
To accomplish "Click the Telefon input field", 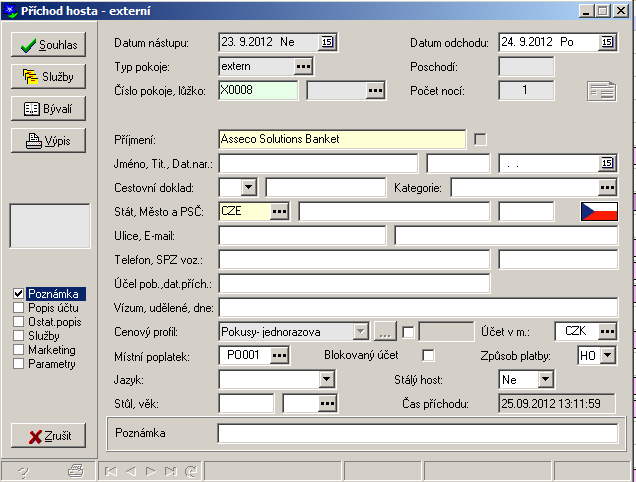I will [x=354, y=260].
